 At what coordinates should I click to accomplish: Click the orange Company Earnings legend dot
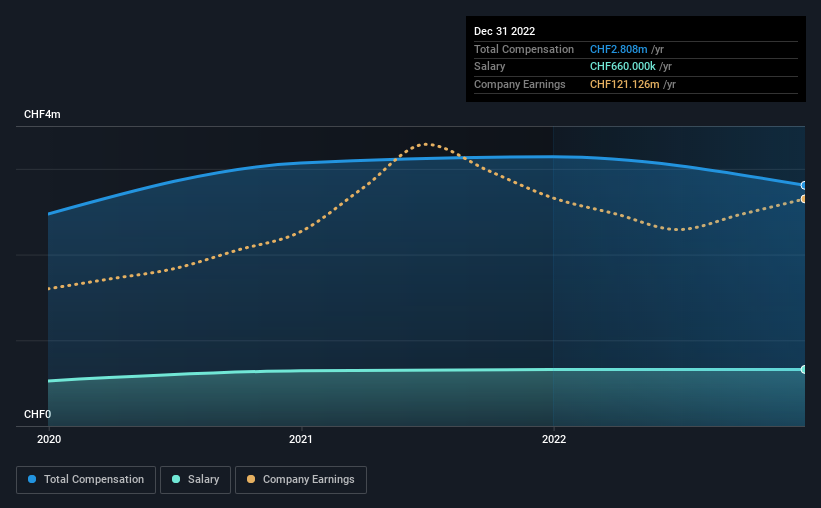pyautogui.click(x=251, y=479)
